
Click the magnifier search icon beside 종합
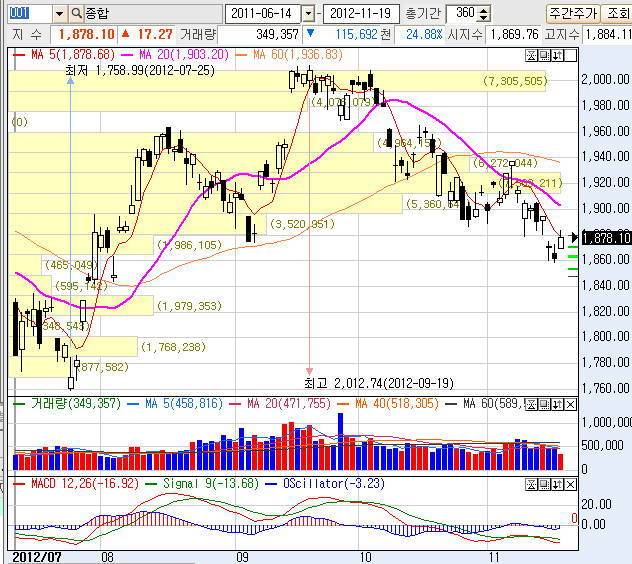(x=76, y=13)
